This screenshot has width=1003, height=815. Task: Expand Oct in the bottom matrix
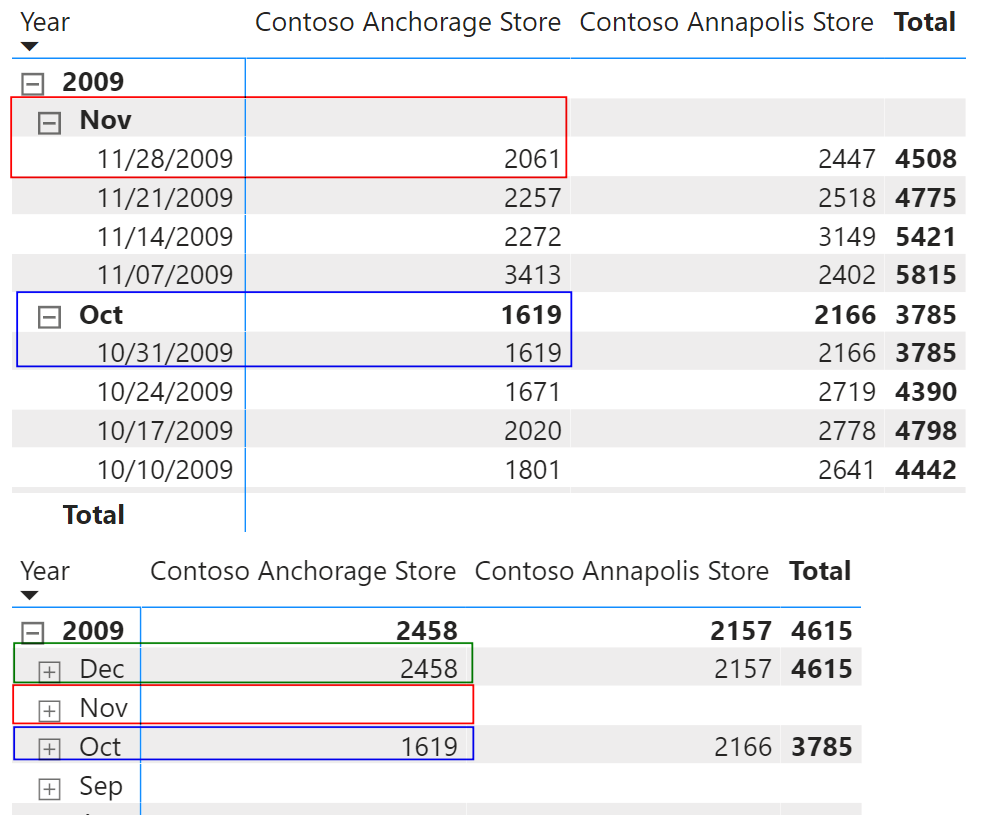[49, 748]
